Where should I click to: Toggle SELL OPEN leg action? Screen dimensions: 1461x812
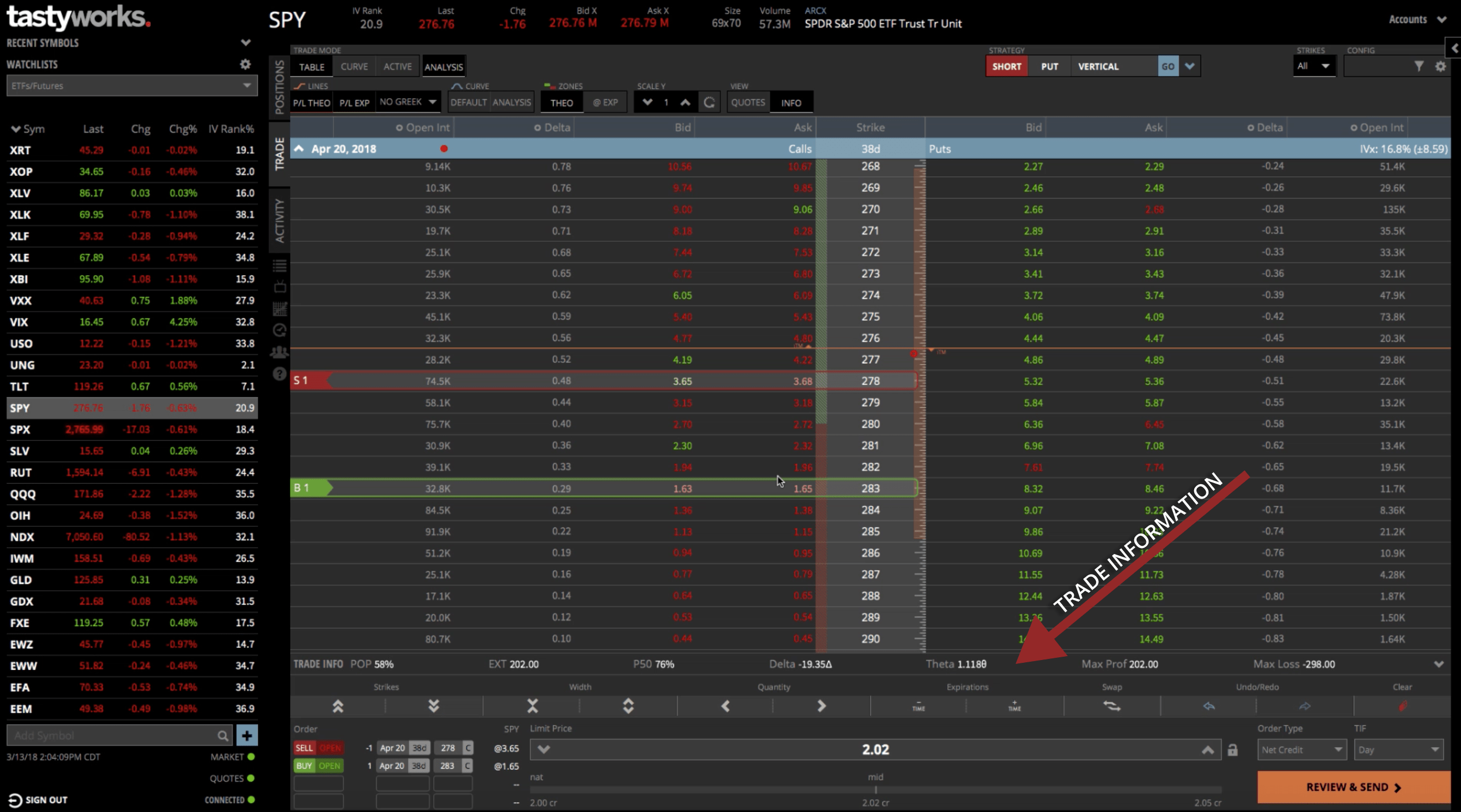pos(319,748)
